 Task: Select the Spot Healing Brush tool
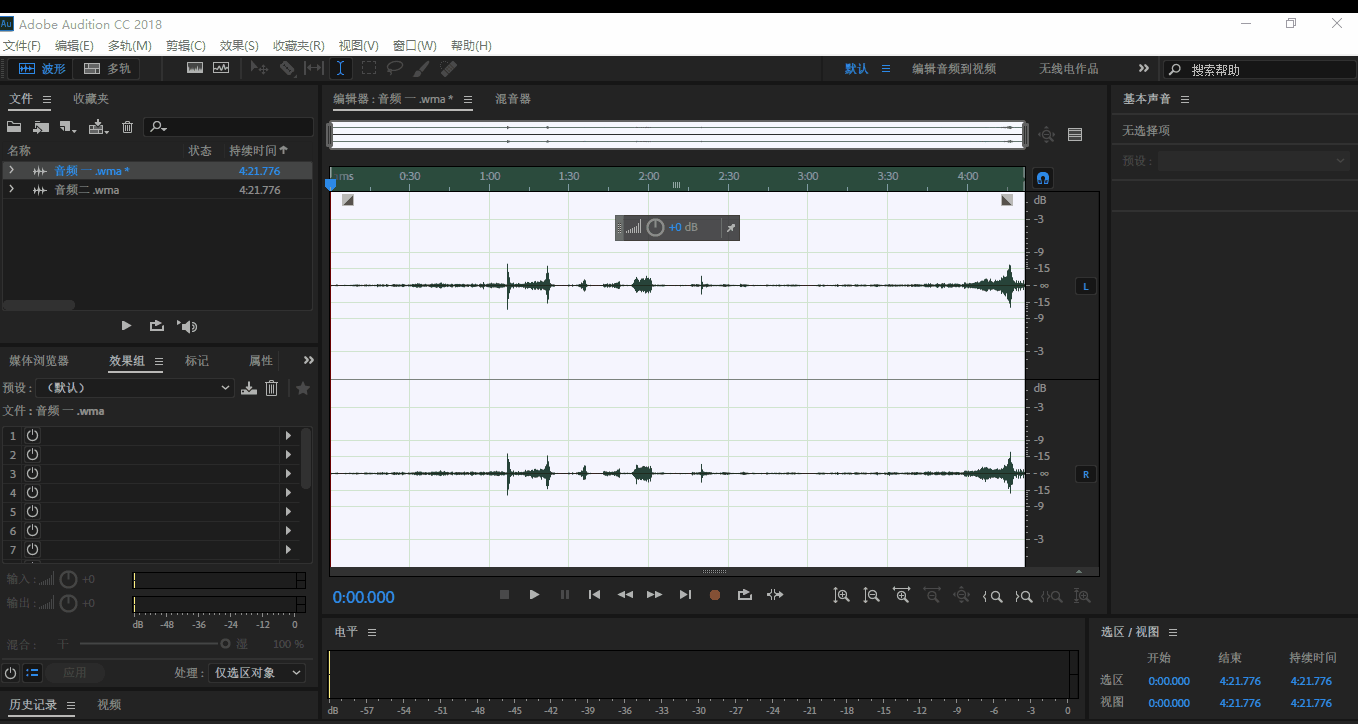449,68
